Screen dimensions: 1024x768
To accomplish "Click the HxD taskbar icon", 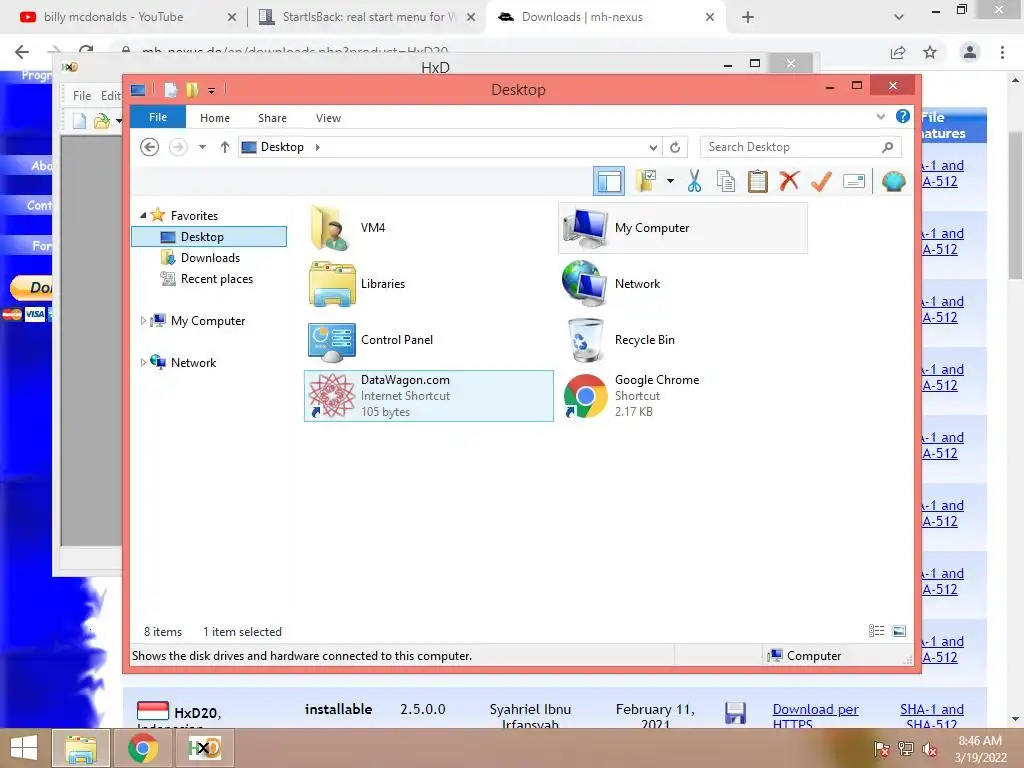I will tap(204, 748).
